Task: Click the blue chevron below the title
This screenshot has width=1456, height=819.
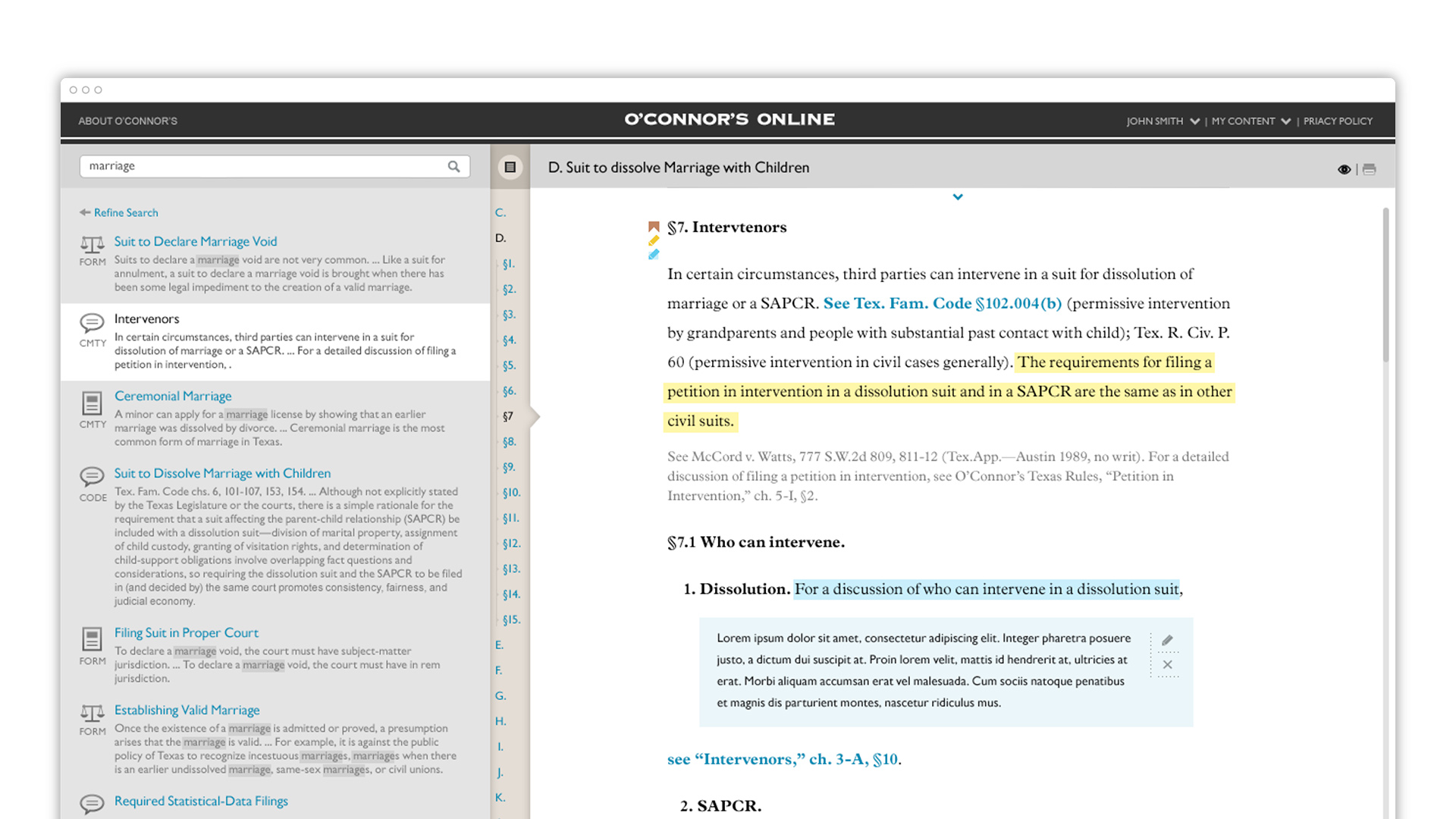Action: point(958,197)
